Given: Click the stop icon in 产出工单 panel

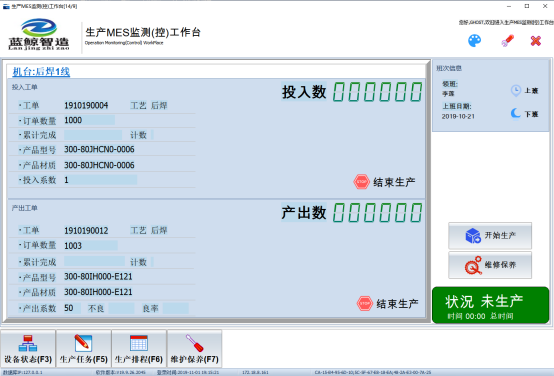Looking at the screenshot, I should pyautogui.click(x=365, y=303).
